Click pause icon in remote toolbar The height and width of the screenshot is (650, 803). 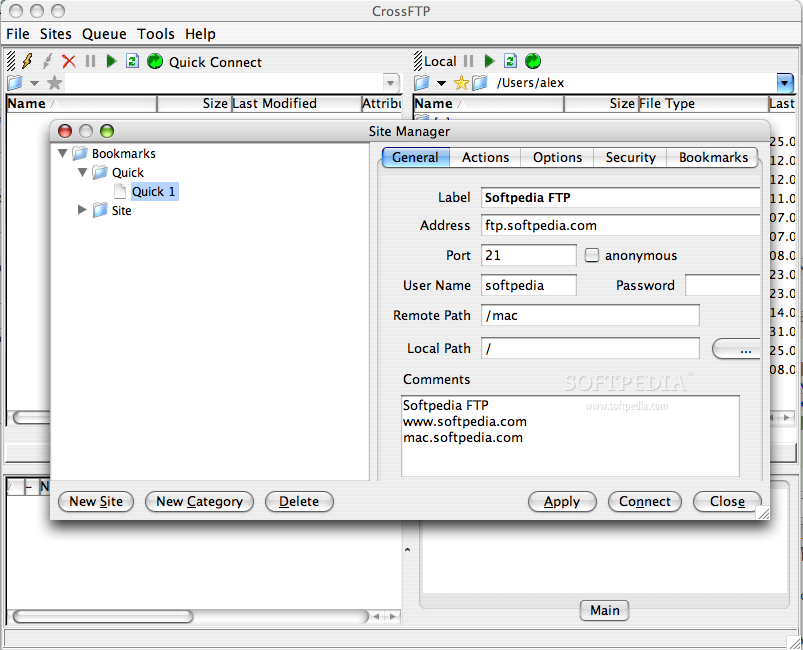click(x=91, y=61)
